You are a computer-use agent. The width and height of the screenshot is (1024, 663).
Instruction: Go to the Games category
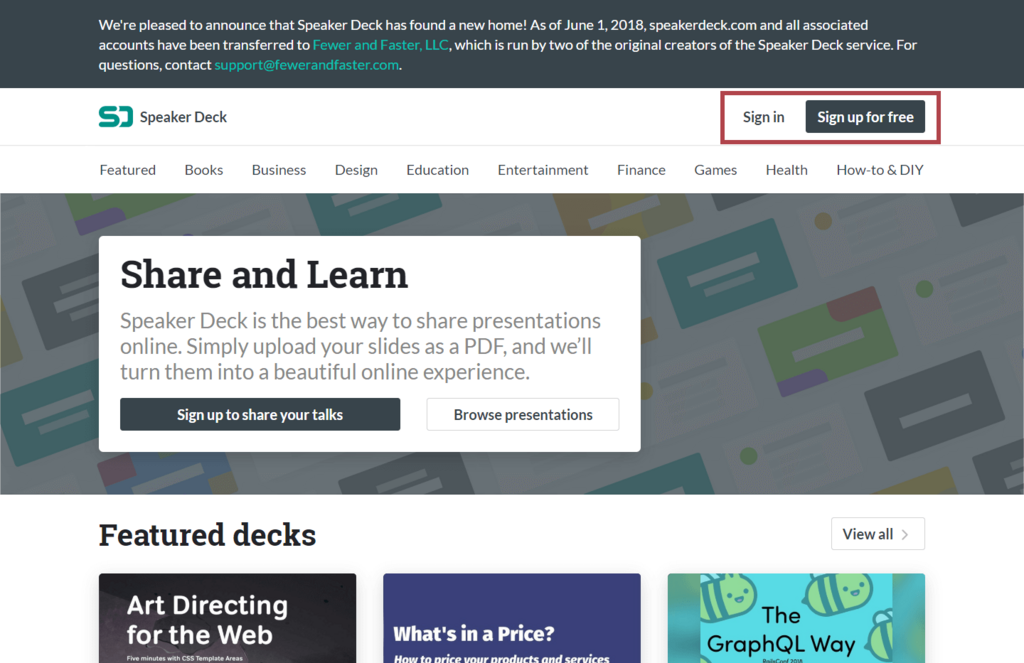(715, 170)
